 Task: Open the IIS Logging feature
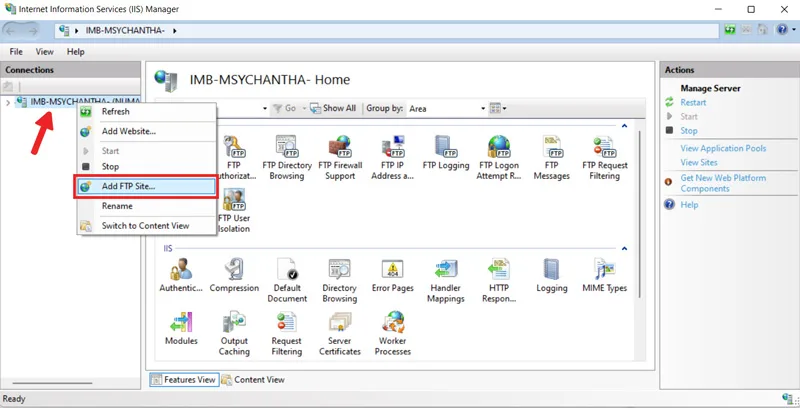552,276
